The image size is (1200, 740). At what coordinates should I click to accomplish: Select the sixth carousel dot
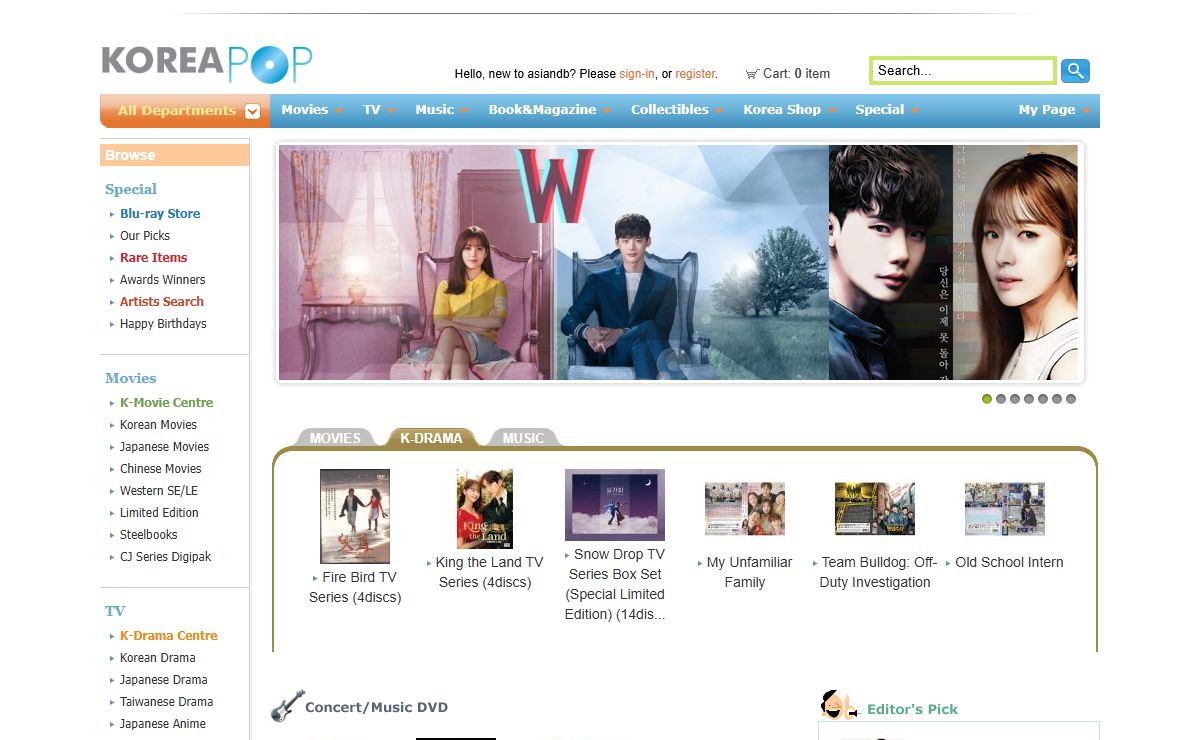(1057, 399)
